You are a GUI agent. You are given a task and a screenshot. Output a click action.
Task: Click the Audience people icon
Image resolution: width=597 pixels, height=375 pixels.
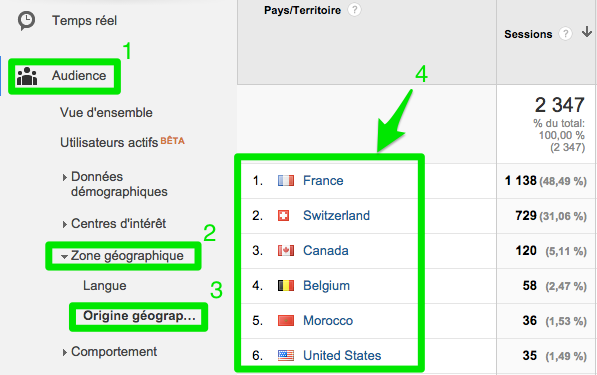(x=27, y=76)
